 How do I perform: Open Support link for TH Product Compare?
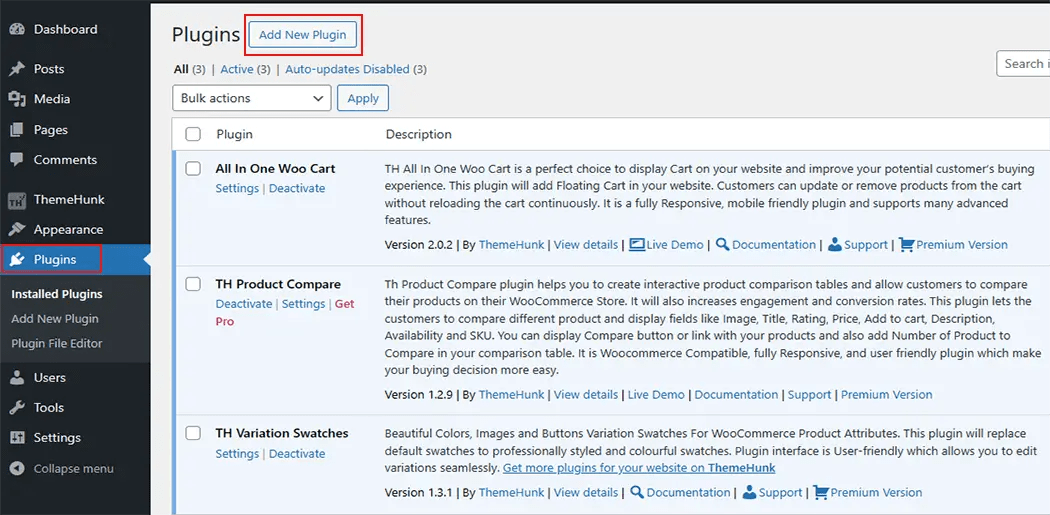coord(810,394)
